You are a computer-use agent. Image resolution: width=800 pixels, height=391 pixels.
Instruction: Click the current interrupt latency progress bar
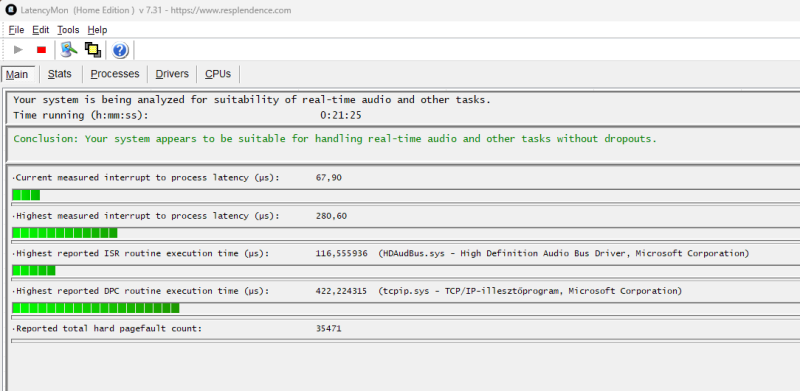pos(406,195)
